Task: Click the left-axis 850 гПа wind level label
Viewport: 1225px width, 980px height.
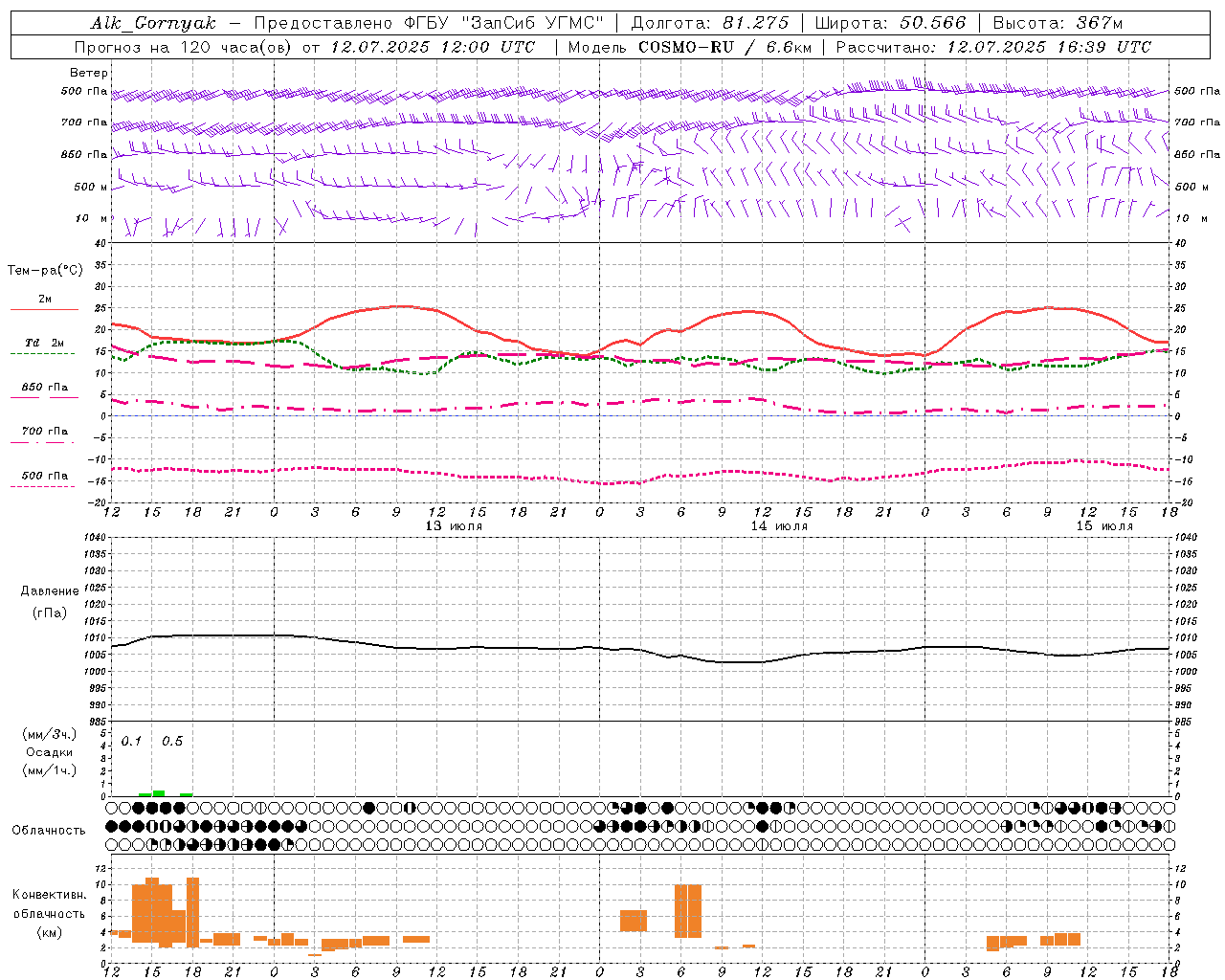Action: click(84, 155)
